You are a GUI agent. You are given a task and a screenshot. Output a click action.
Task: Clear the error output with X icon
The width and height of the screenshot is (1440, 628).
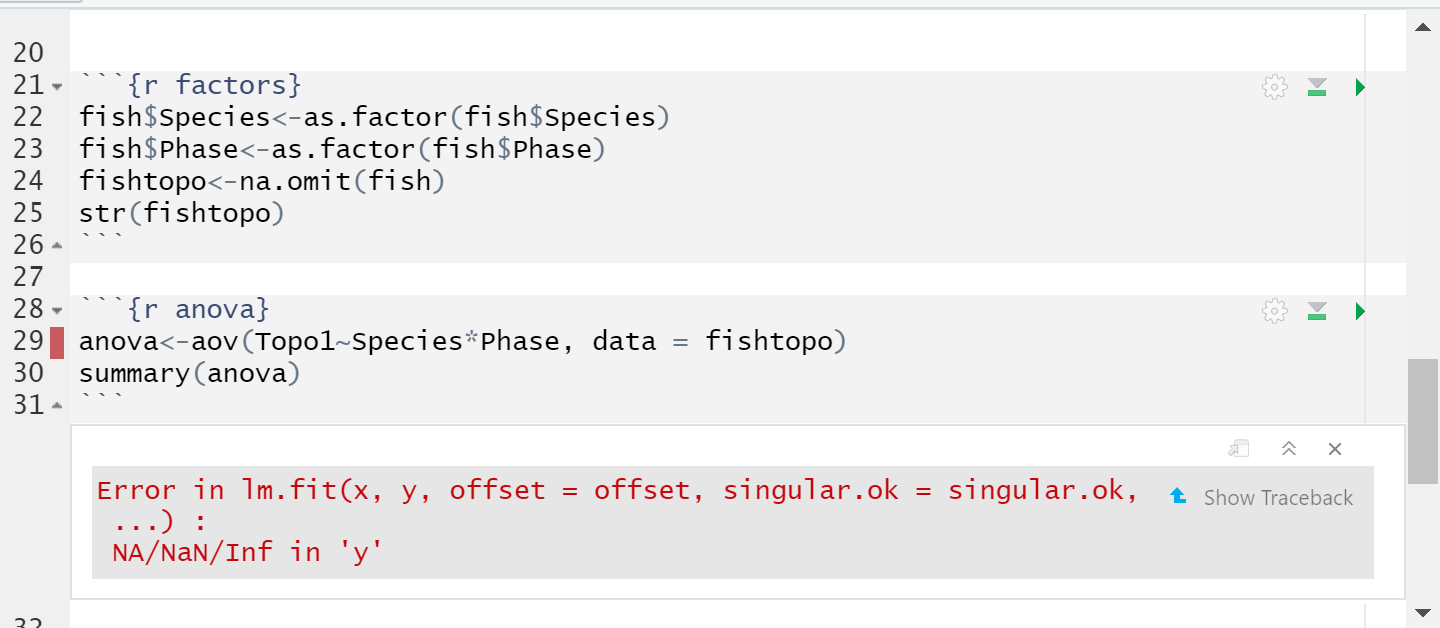(1335, 449)
